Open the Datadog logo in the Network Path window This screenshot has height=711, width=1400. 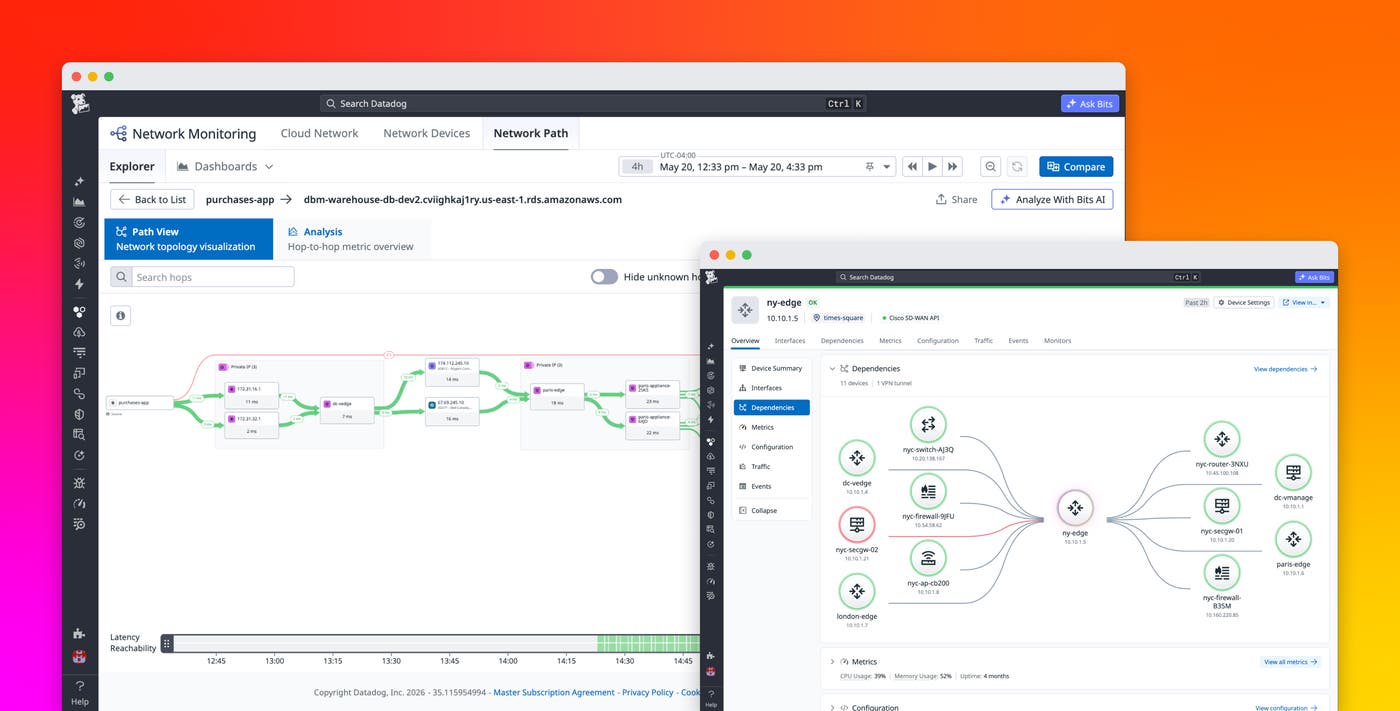coord(80,103)
